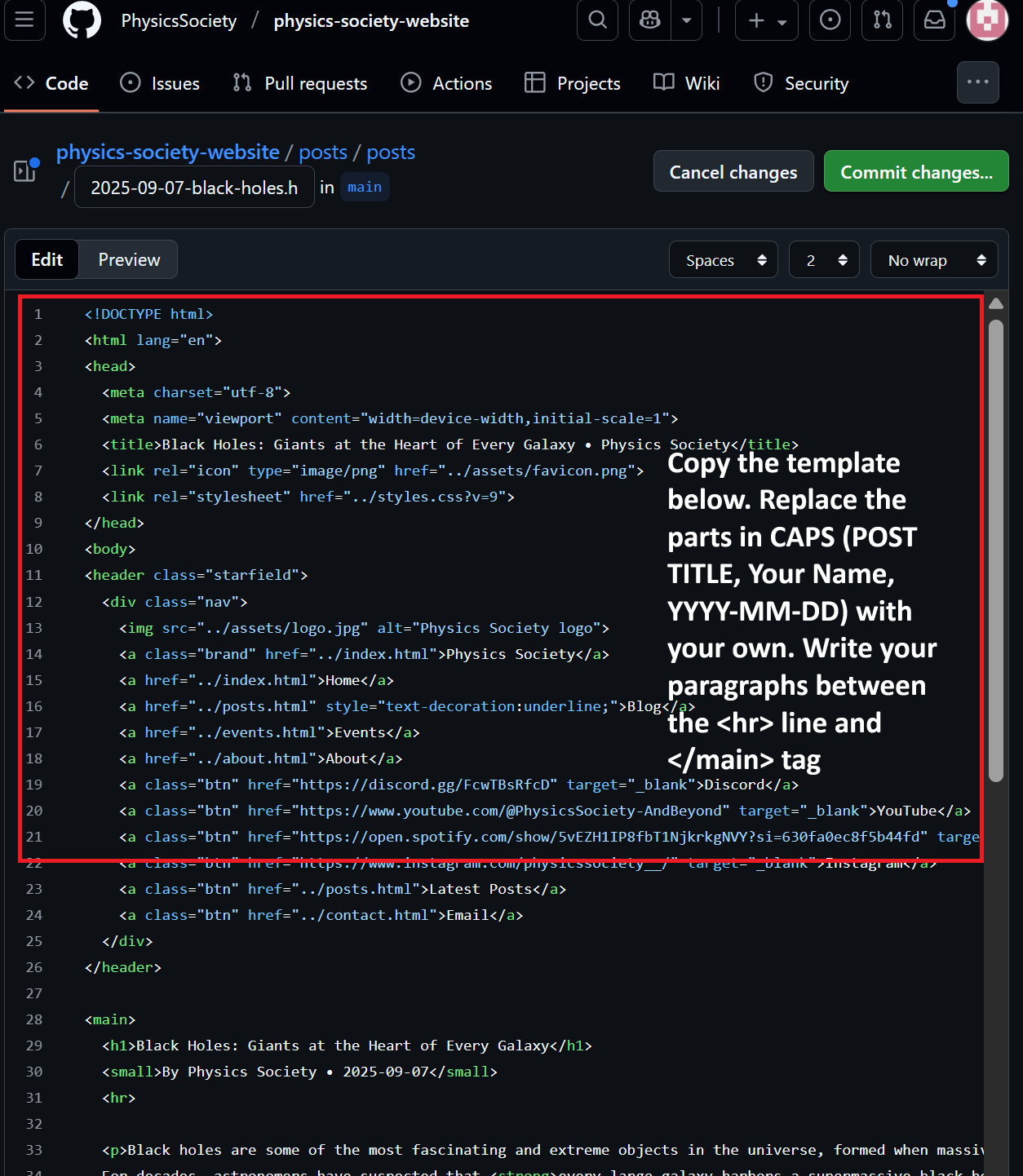Edit the filename input field

(193, 188)
